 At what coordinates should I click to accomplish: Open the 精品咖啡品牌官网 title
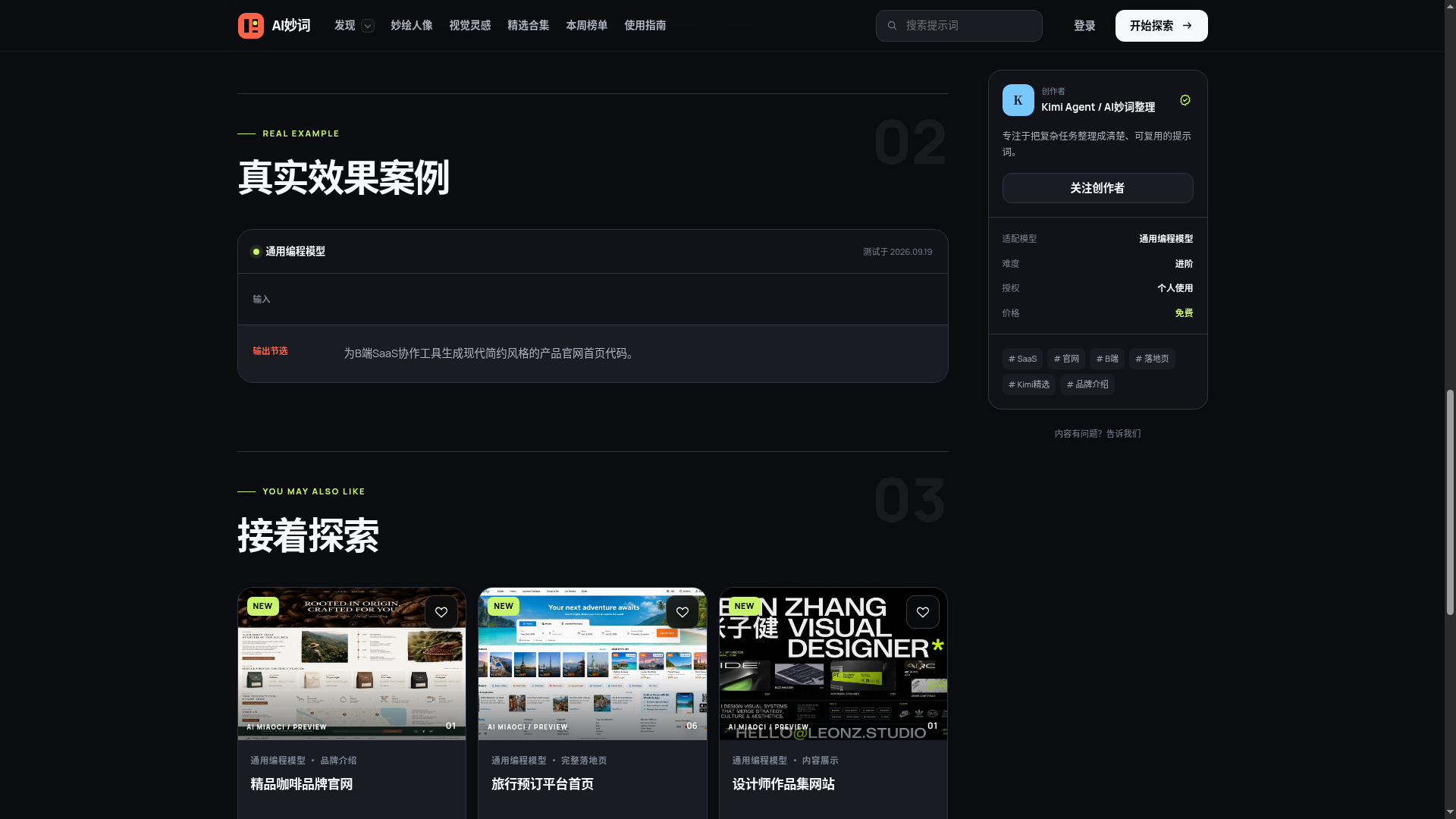(x=302, y=784)
